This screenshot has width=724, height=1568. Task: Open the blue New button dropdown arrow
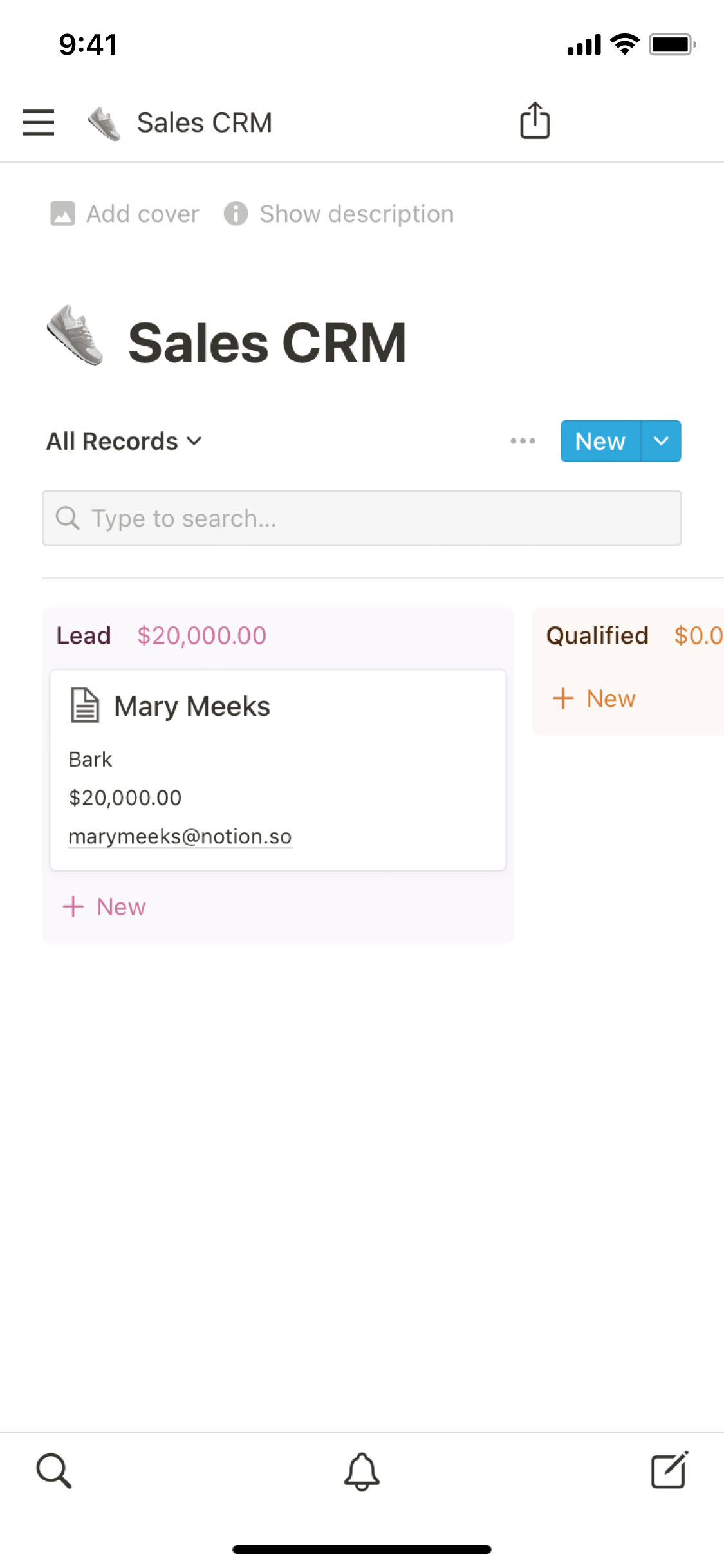(662, 442)
